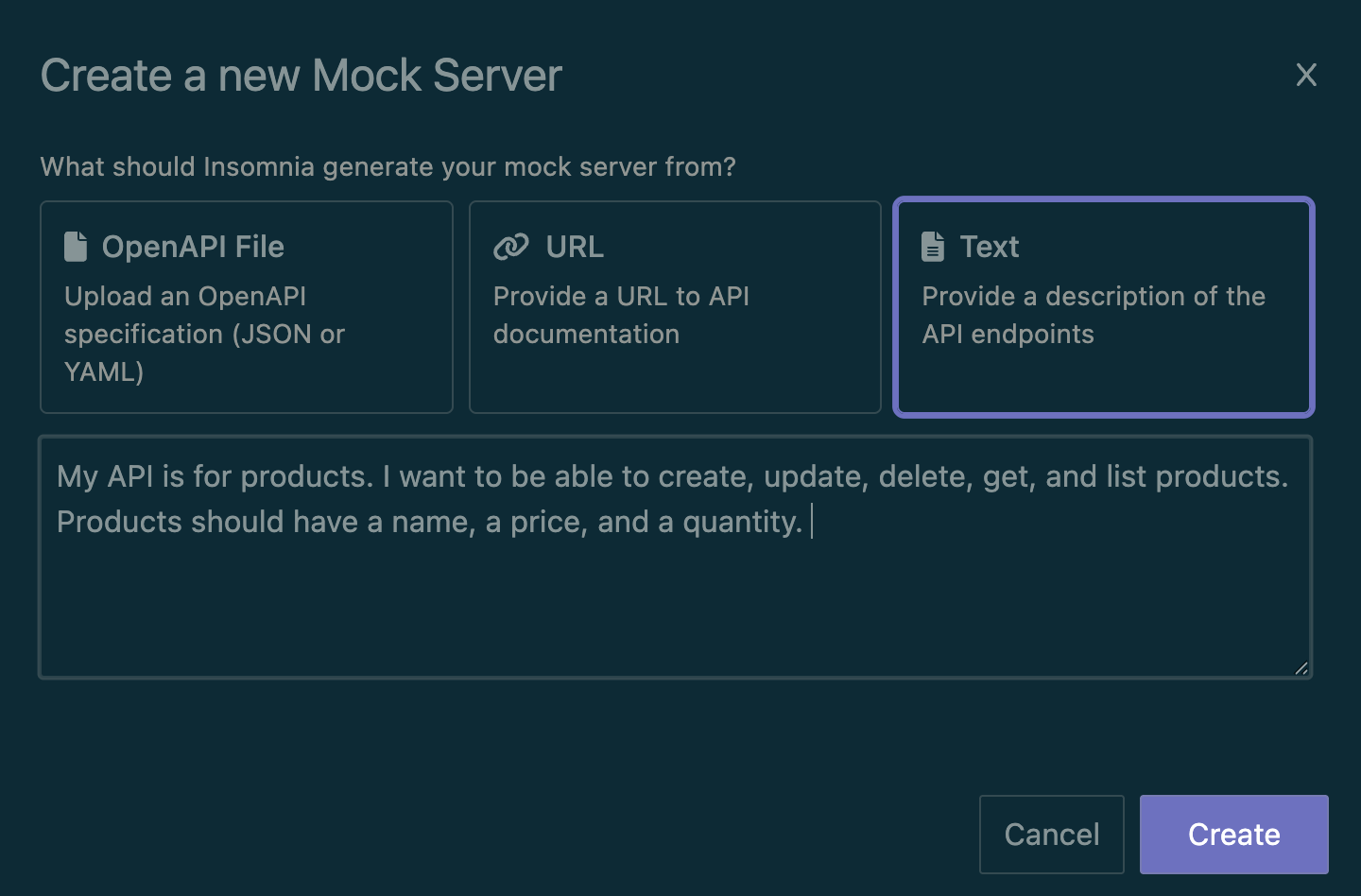
Task: Click the 'OpenAPI File' card title
Action: [x=193, y=247]
